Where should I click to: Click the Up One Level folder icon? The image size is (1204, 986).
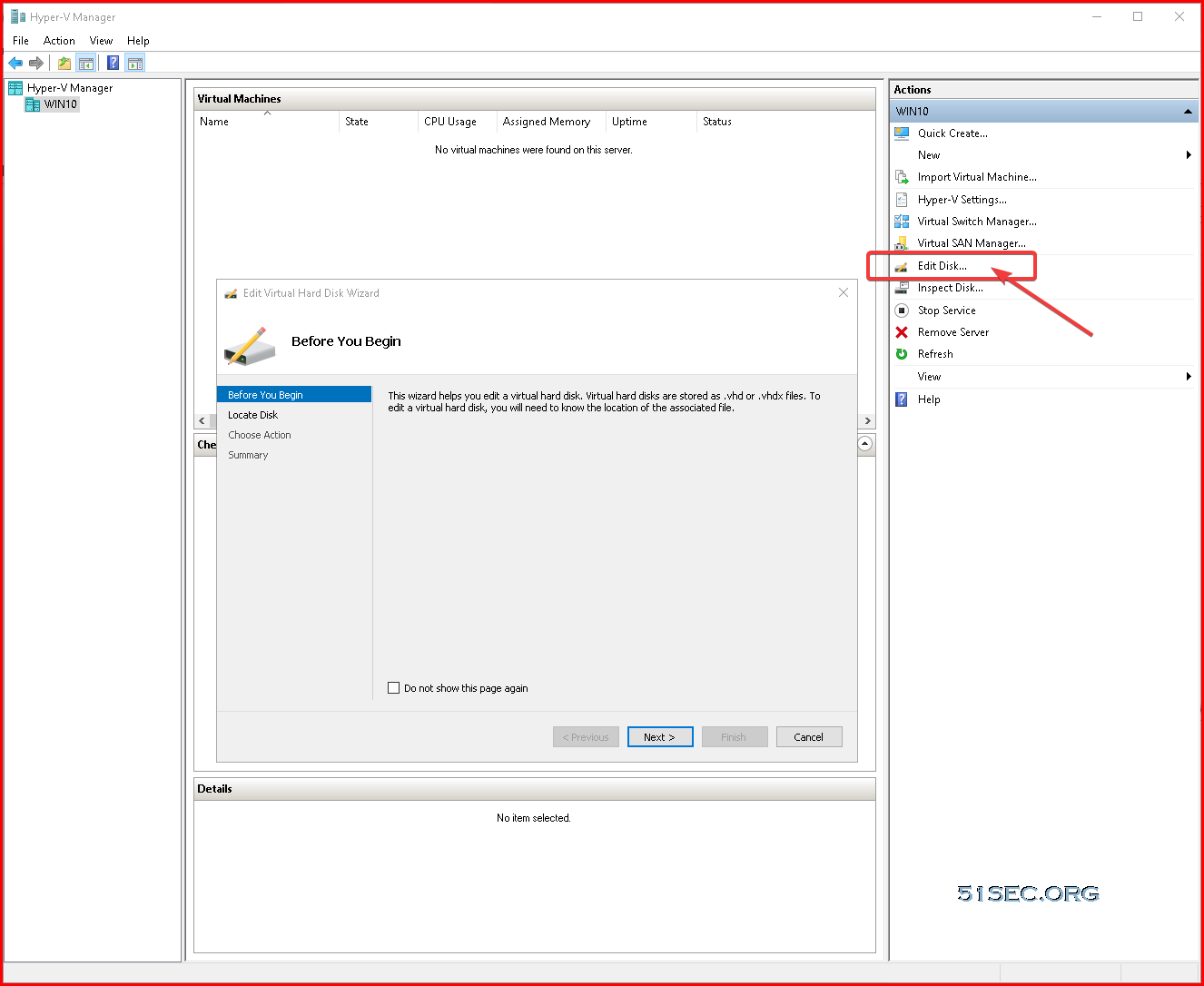[x=64, y=63]
